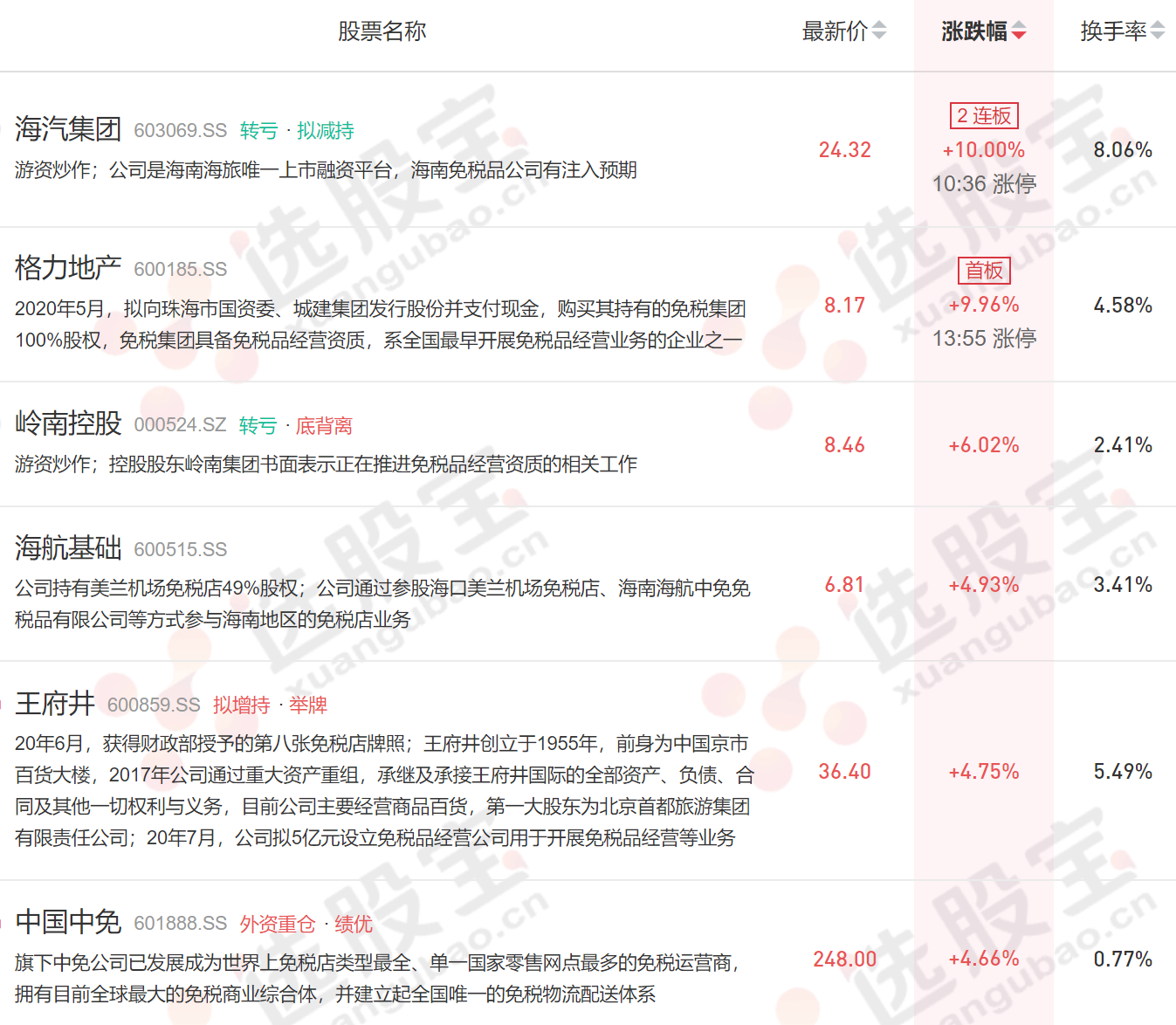
Task: Click the change value +9.96%
Action: 984,305
